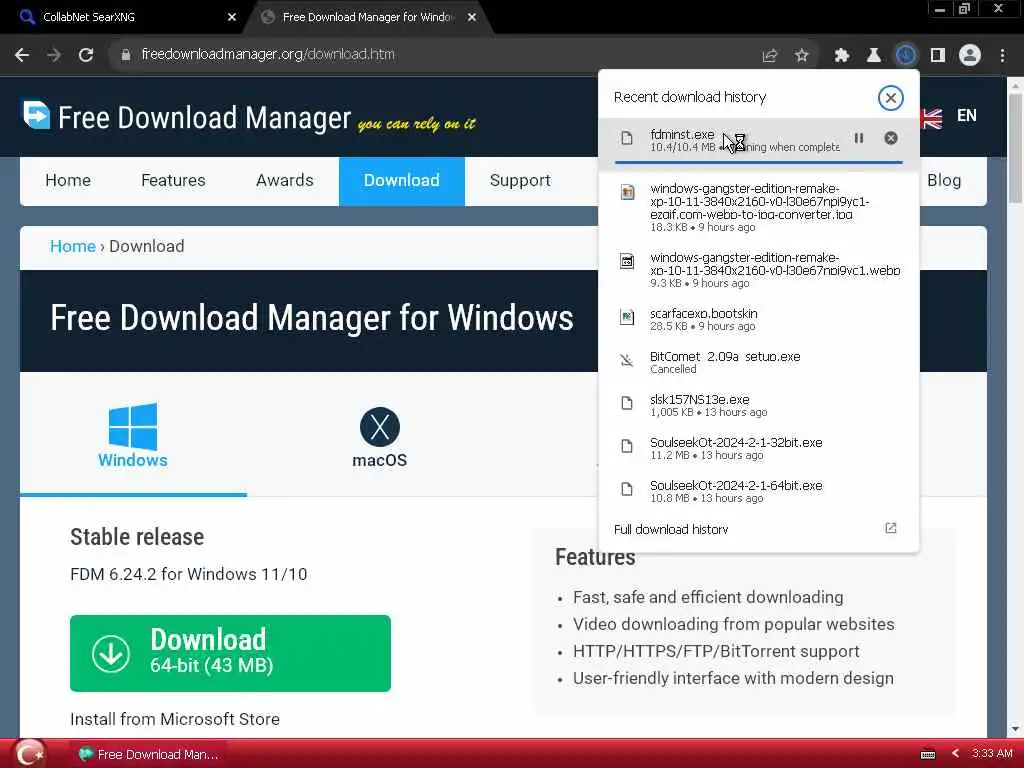1024x768 pixels.
Task: Open the Support navigation item
Action: (520, 180)
